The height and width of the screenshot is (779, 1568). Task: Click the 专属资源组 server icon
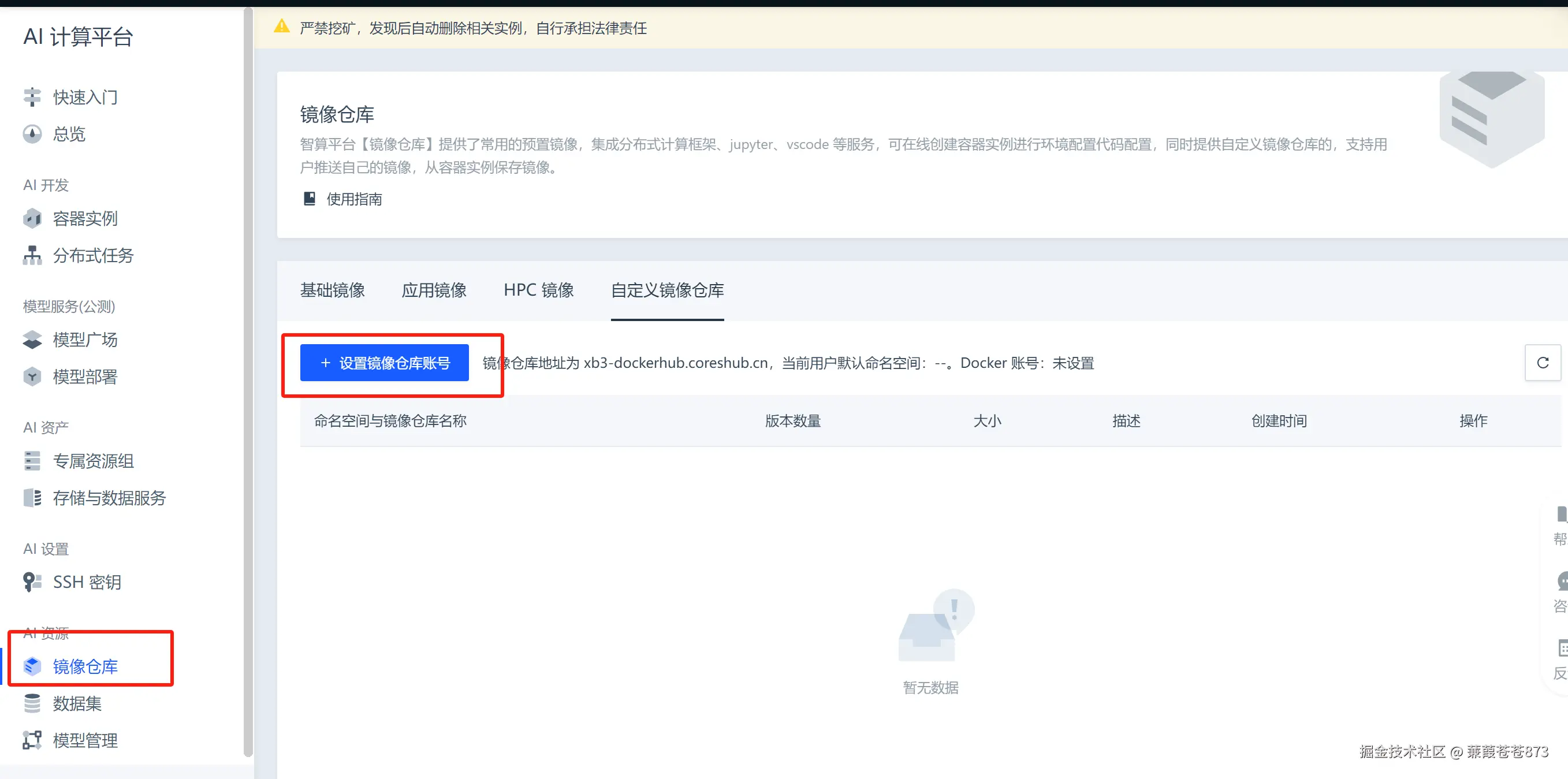[32, 461]
